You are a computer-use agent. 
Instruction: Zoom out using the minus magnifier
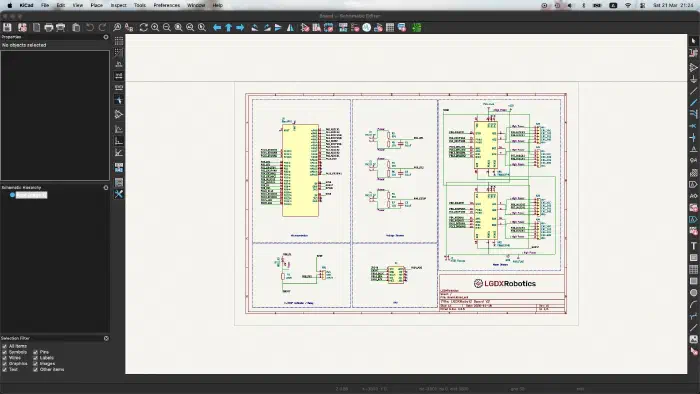(x=167, y=28)
